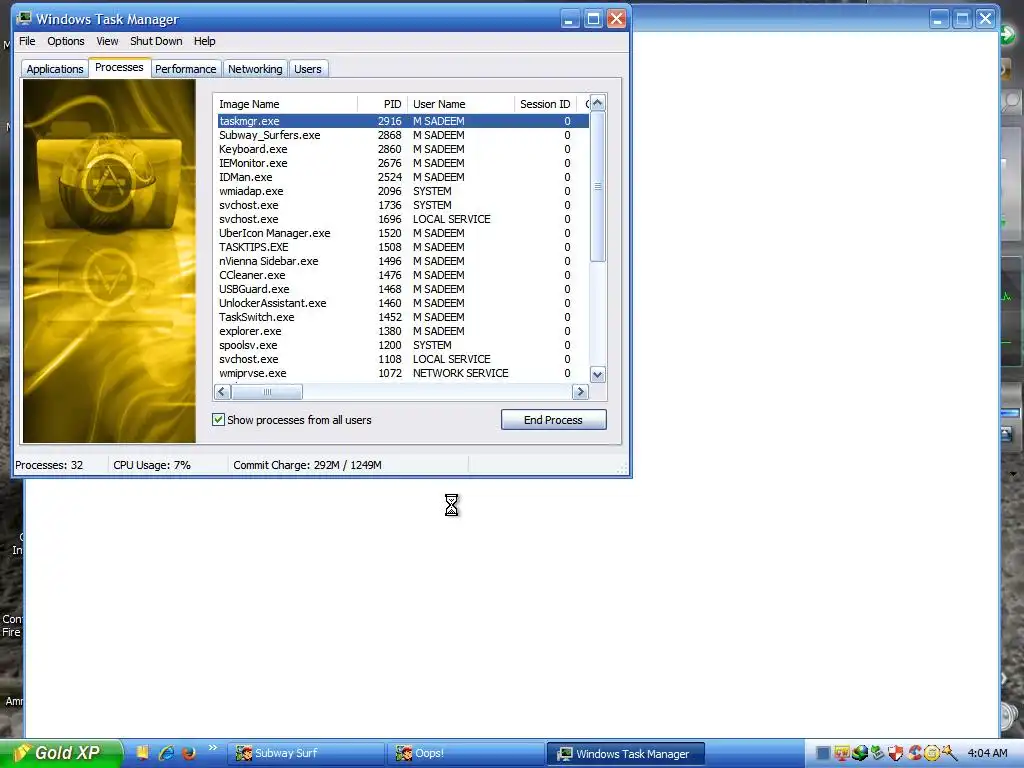The image size is (1024, 768).
Task: Click the vertical scrollbar thumb in process list
Action: point(598,186)
